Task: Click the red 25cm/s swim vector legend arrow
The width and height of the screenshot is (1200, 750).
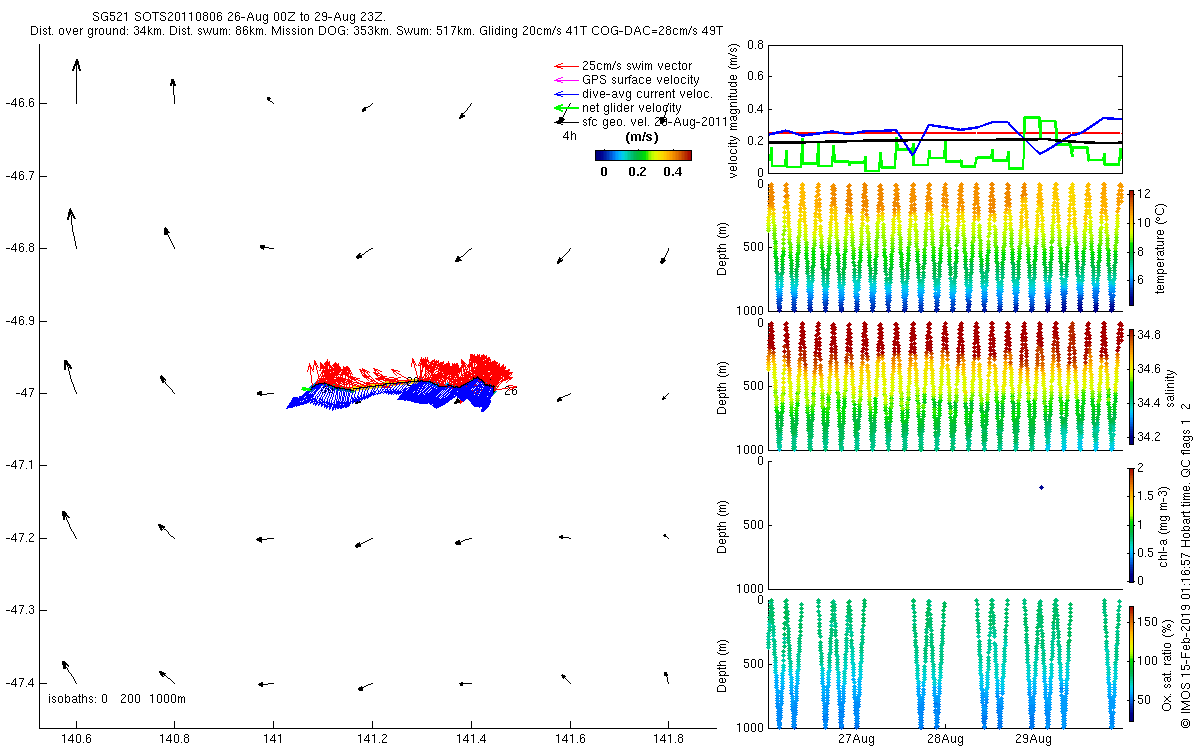Action: coord(566,66)
